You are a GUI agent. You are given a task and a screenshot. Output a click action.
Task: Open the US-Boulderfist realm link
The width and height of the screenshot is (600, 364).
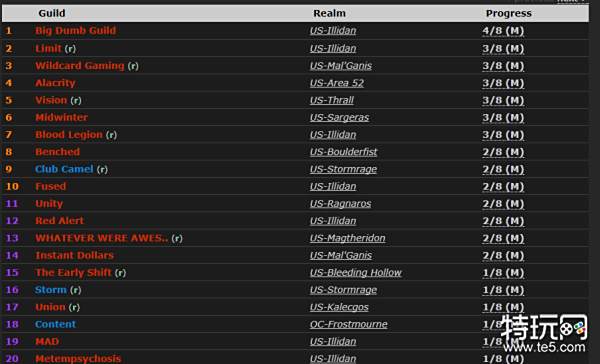click(x=343, y=152)
